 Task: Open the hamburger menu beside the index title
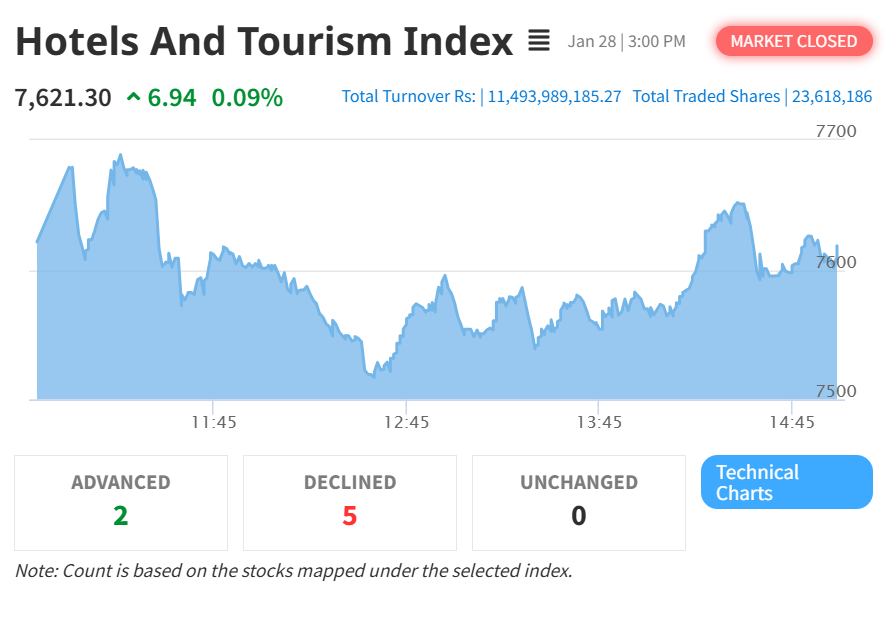point(538,41)
